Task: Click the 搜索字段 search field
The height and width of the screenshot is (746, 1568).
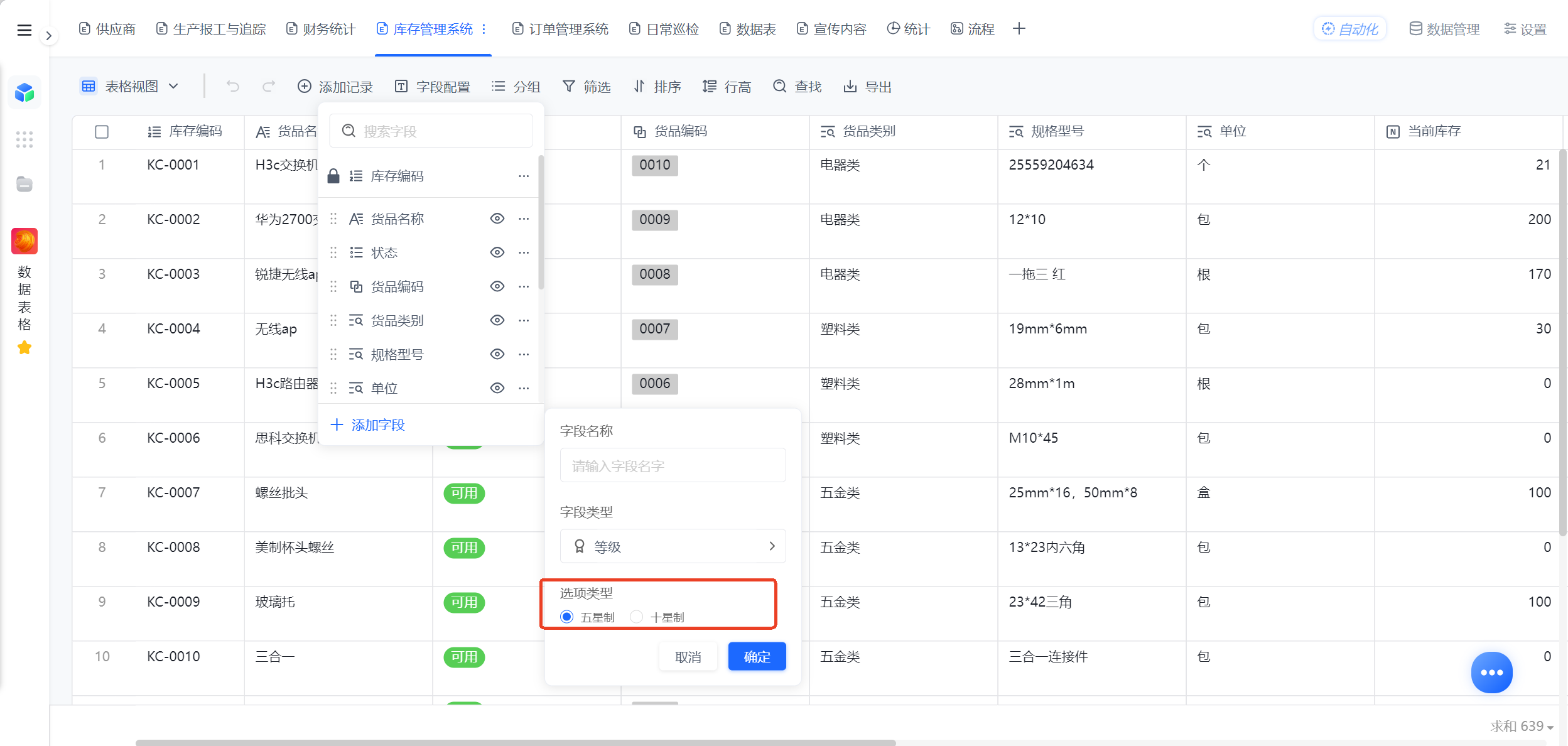Action: [x=431, y=131]
